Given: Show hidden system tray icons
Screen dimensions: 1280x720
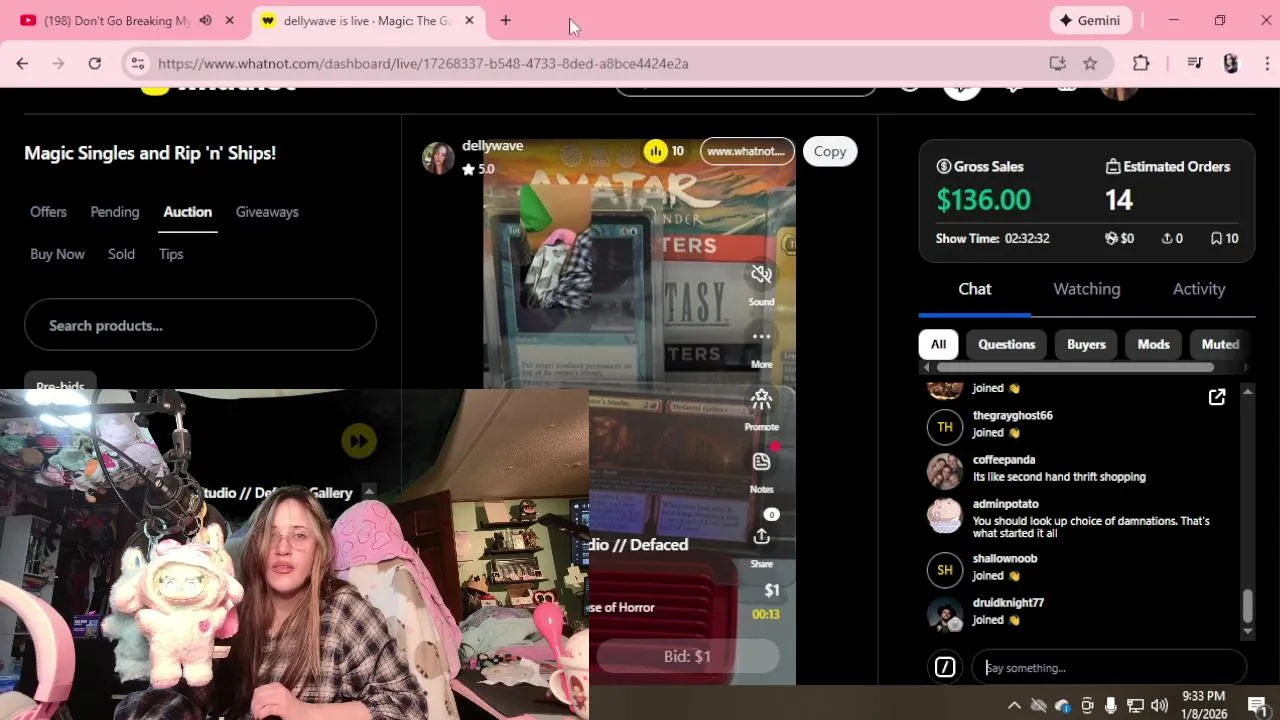Looking at the screenshot, I should (x=1014, y=705).
